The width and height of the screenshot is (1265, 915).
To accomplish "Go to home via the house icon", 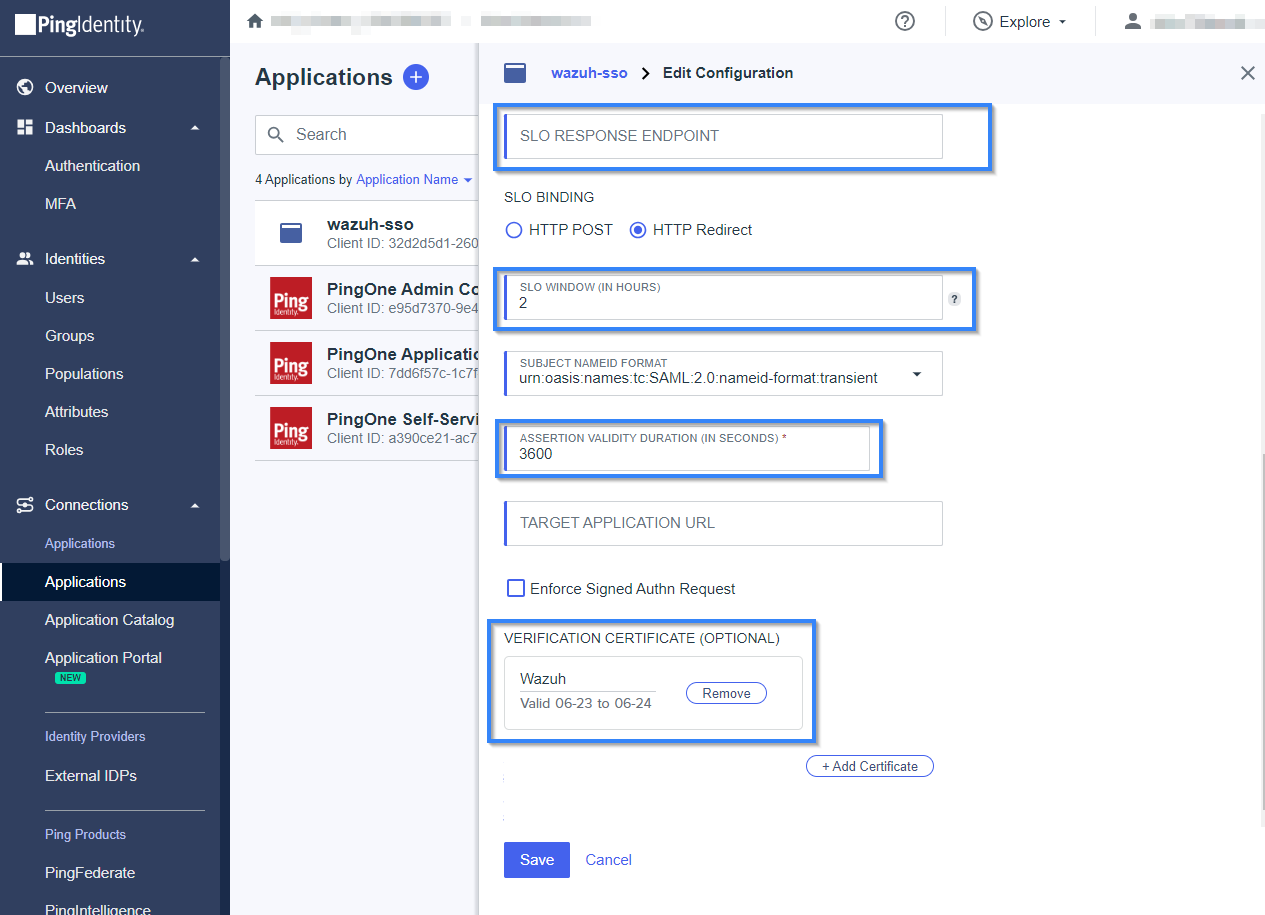I will coord(255,21).
